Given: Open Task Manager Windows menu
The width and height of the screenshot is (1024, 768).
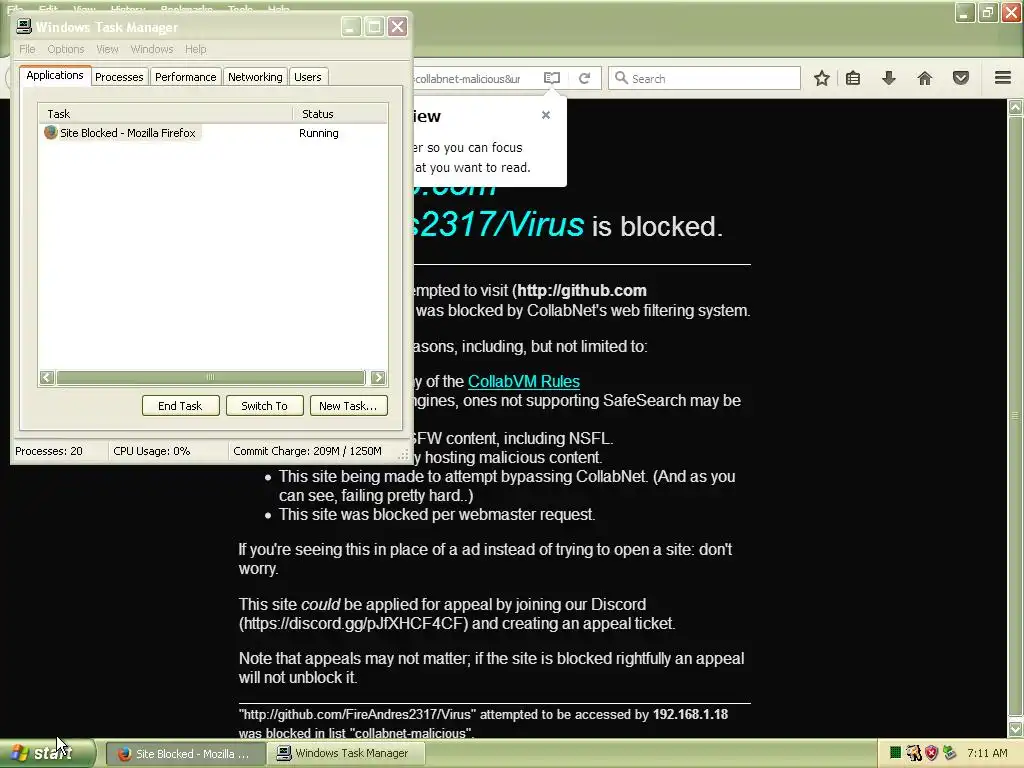Looking at the screenshot, I should (x=152, y=49).
